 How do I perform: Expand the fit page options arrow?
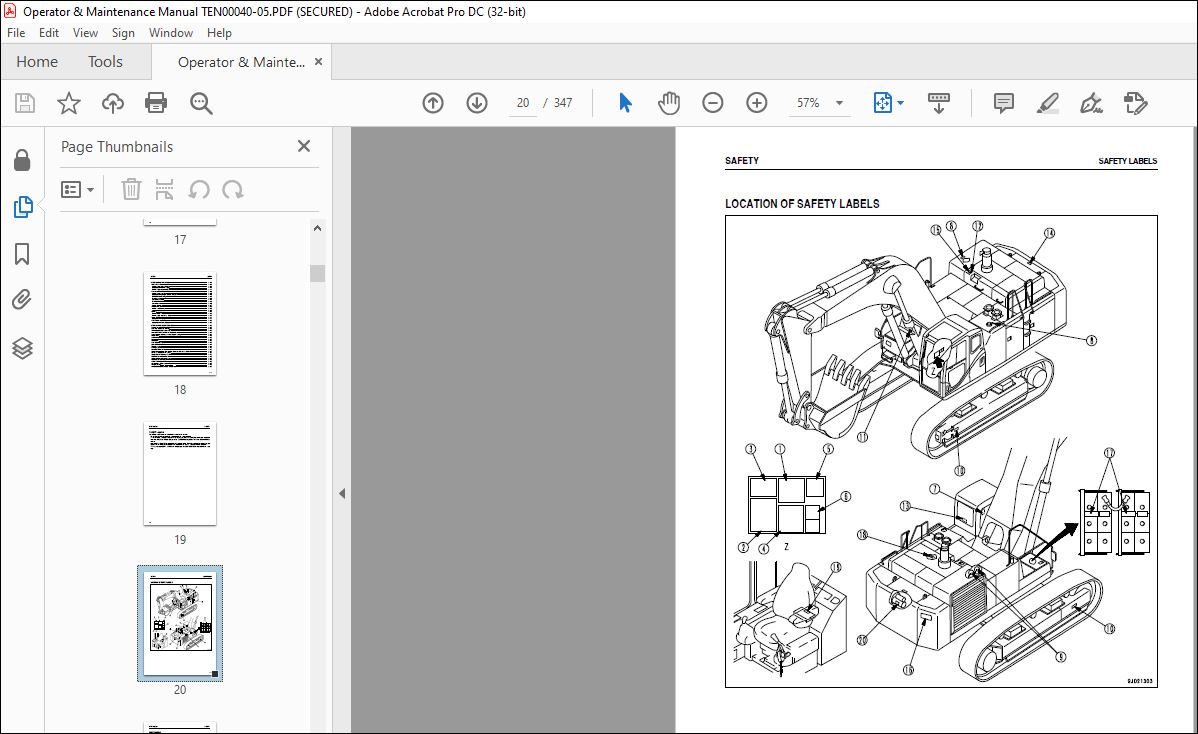(900, 103)
